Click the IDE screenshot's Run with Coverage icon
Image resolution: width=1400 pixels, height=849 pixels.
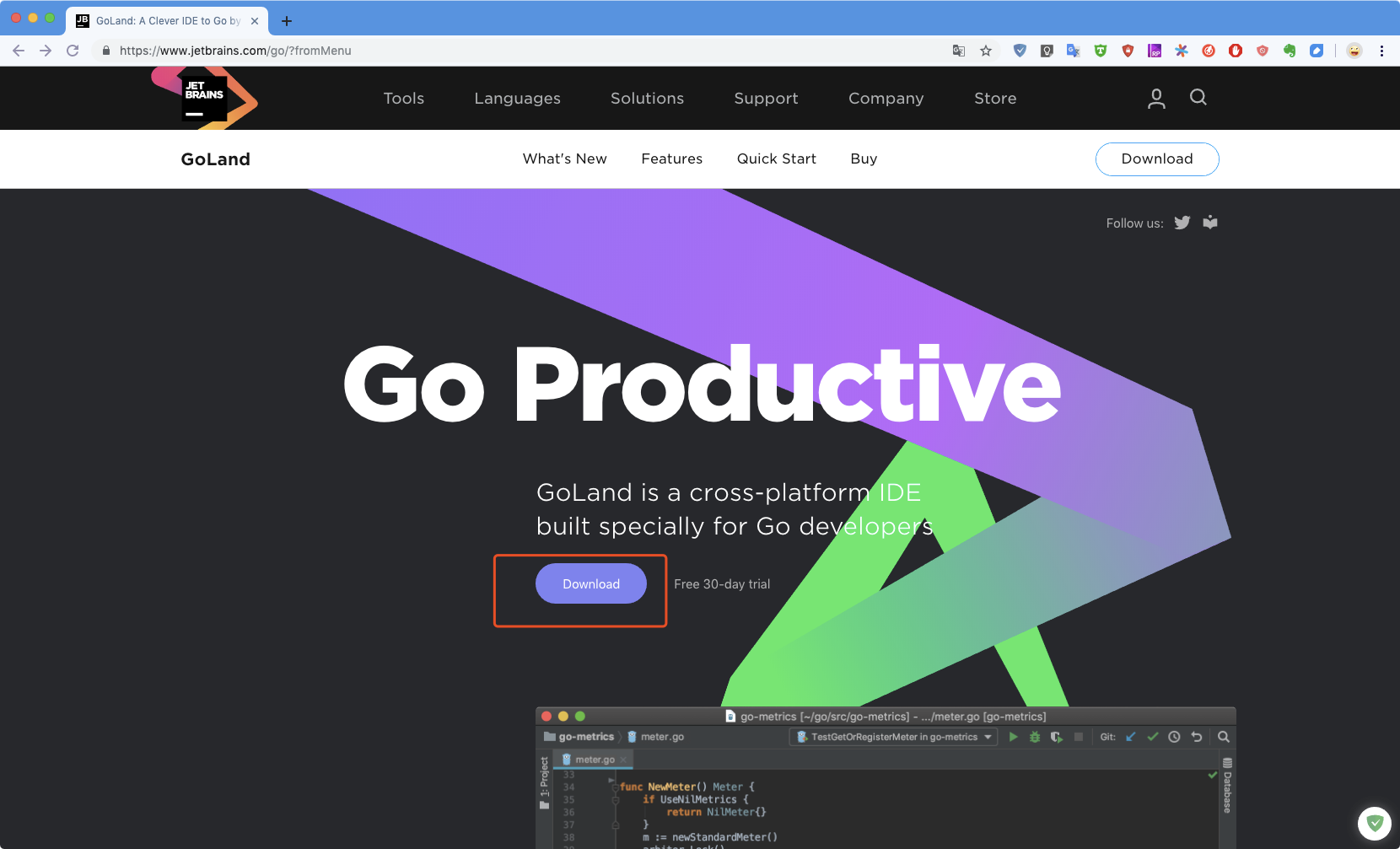pyautogui.click(x=1056, y=737)
